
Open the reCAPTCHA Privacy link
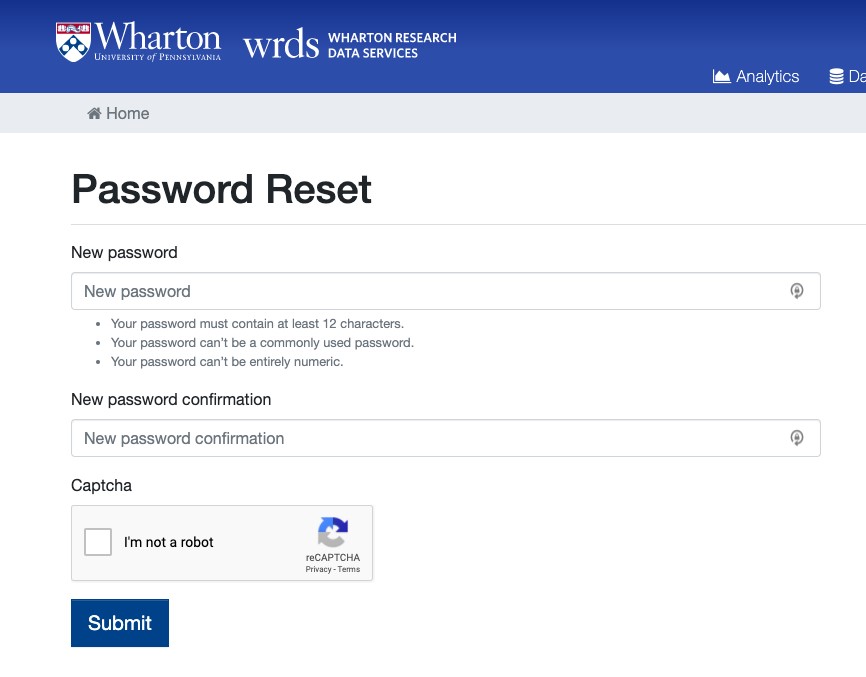click(x=318, y=569)
